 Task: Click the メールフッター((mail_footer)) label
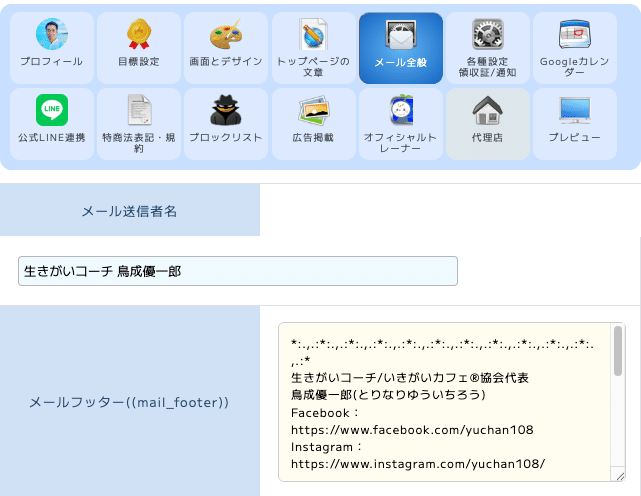tap(129, 402)
